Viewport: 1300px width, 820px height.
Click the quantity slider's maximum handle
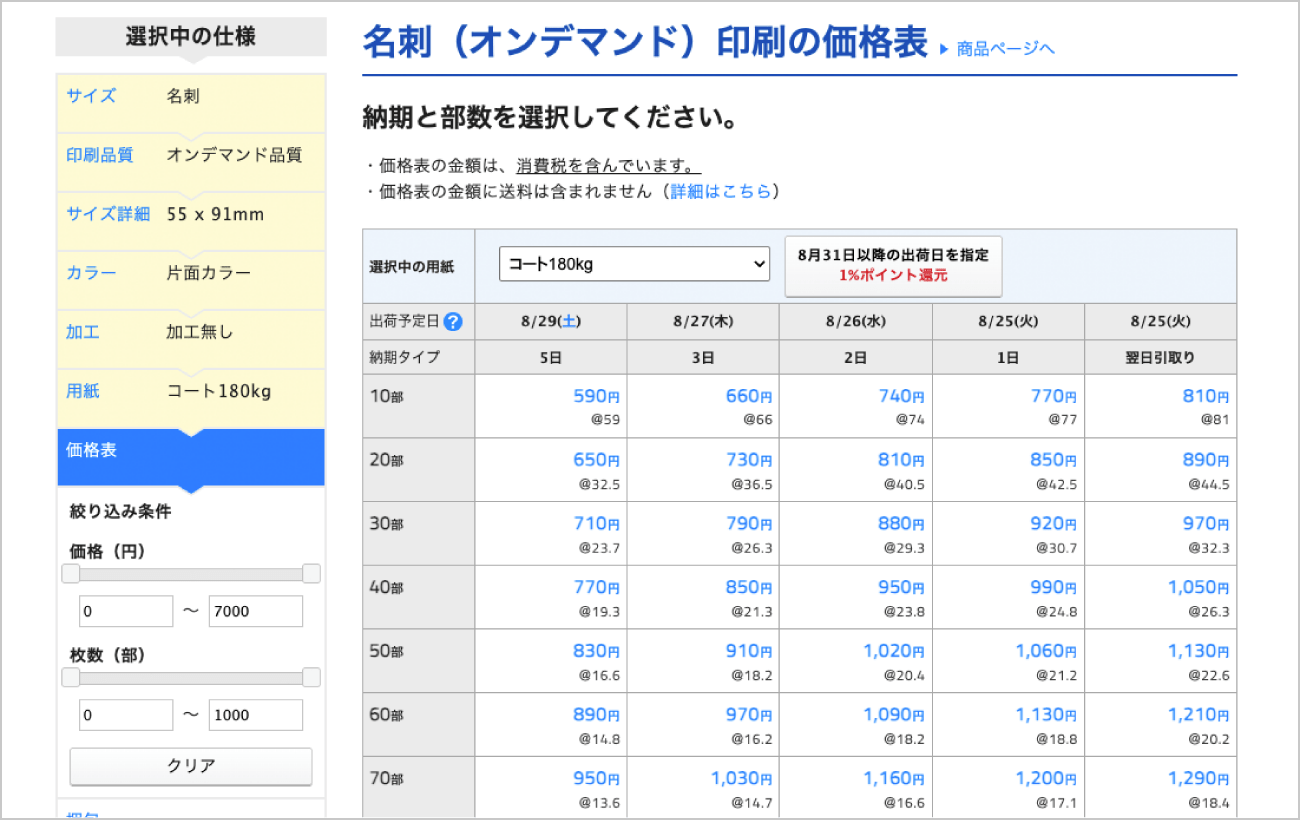(x=311, y=678)
